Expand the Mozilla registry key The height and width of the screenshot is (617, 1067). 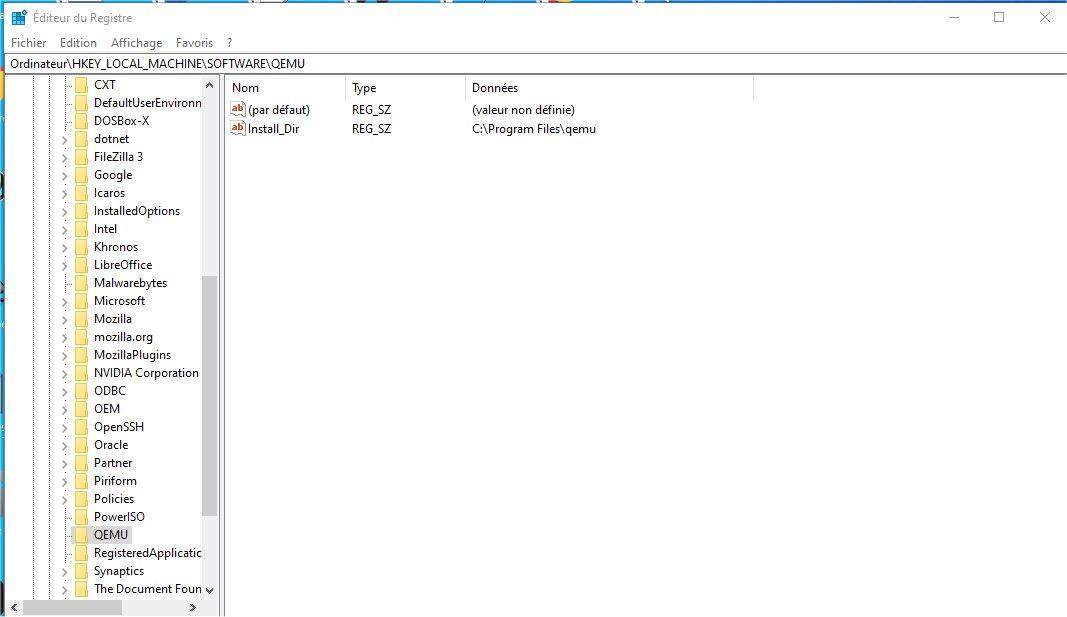click(x=64, y=319)
